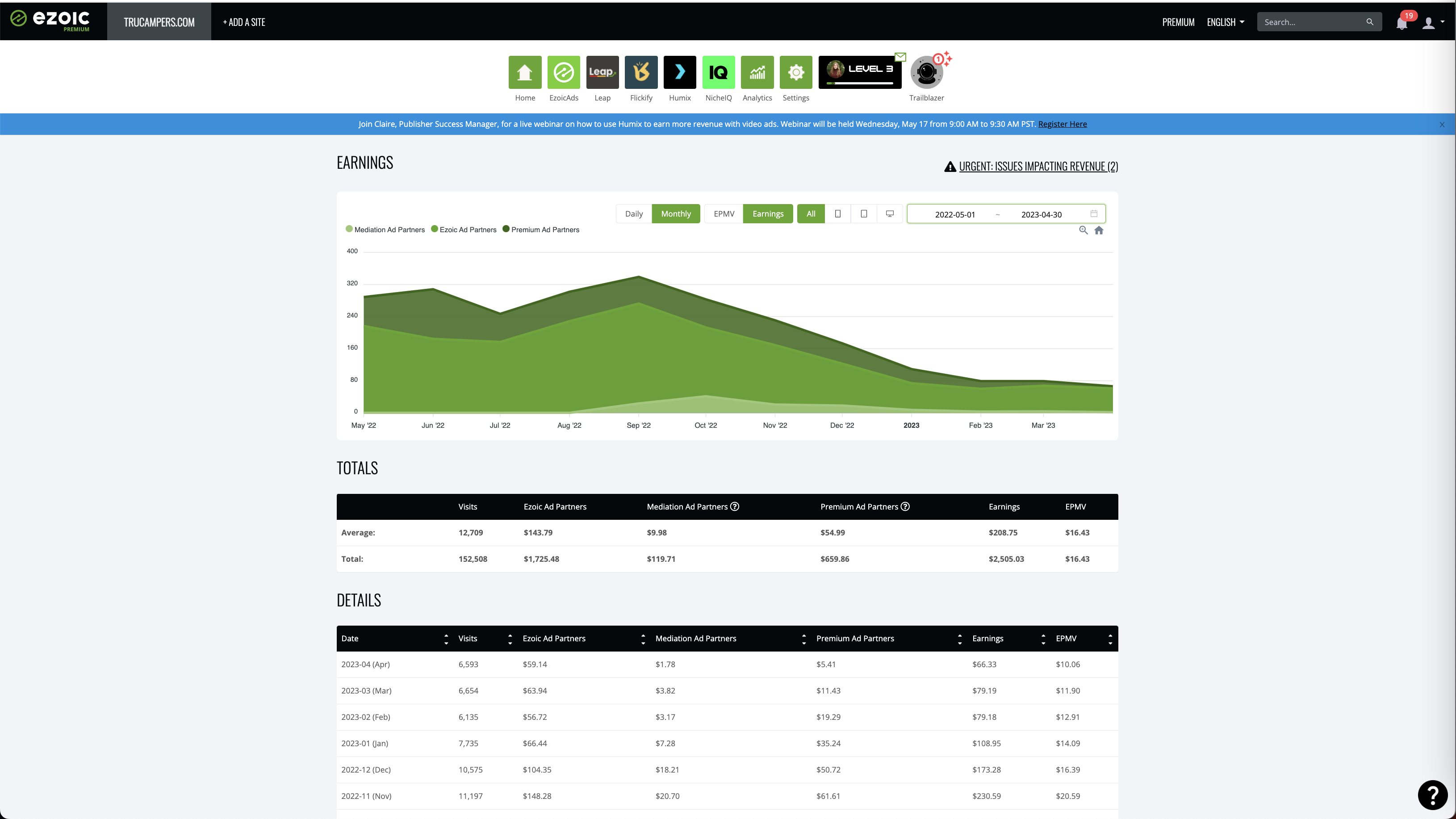Toggle Mediation Ad Partners legend series
The width and height of the screenshot is (1456, 819).
click(385, 230)
